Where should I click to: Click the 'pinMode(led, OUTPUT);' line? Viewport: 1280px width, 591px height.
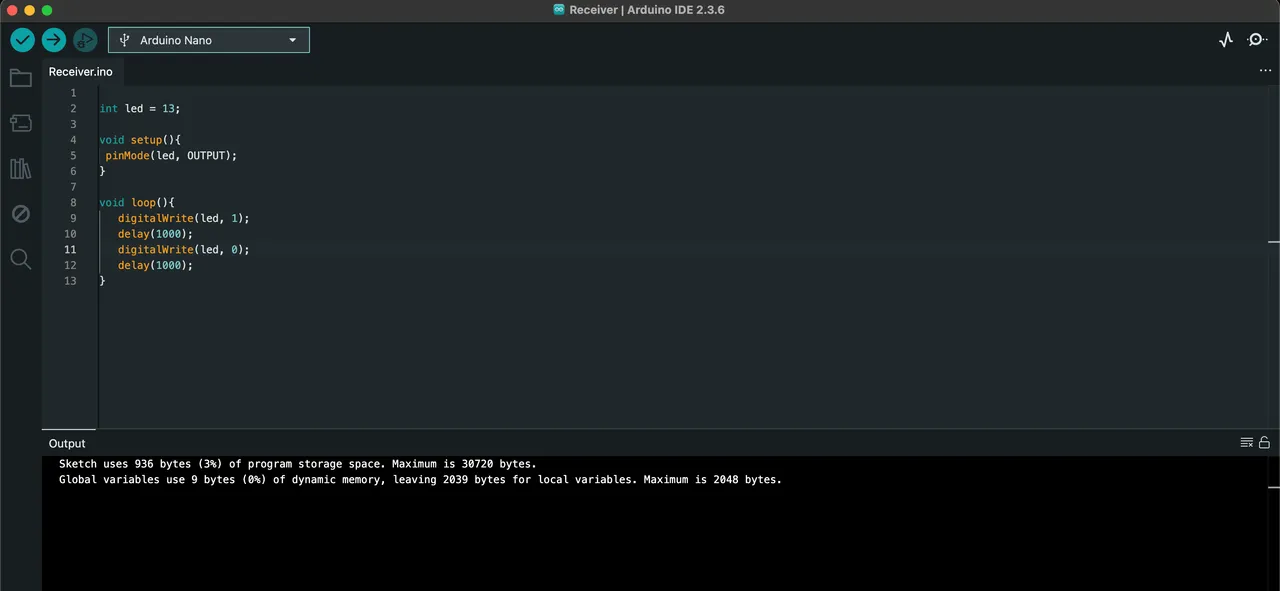[171, 155]
